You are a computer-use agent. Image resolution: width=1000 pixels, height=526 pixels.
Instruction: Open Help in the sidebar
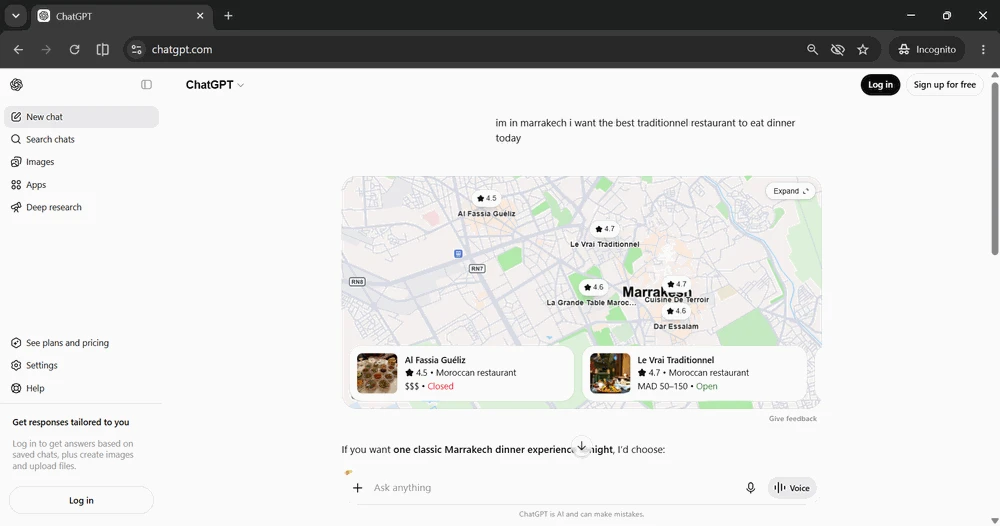82,388
